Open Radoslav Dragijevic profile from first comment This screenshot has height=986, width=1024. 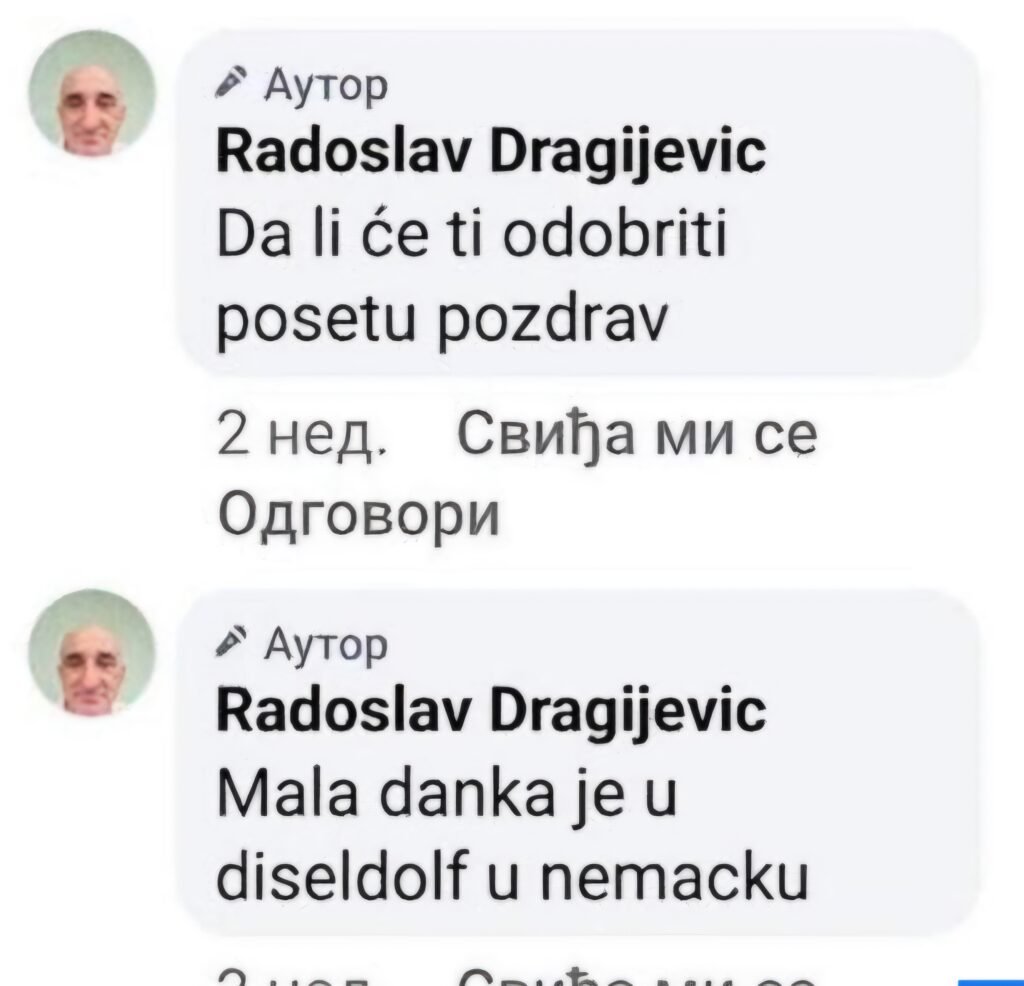tap(491, 154)
